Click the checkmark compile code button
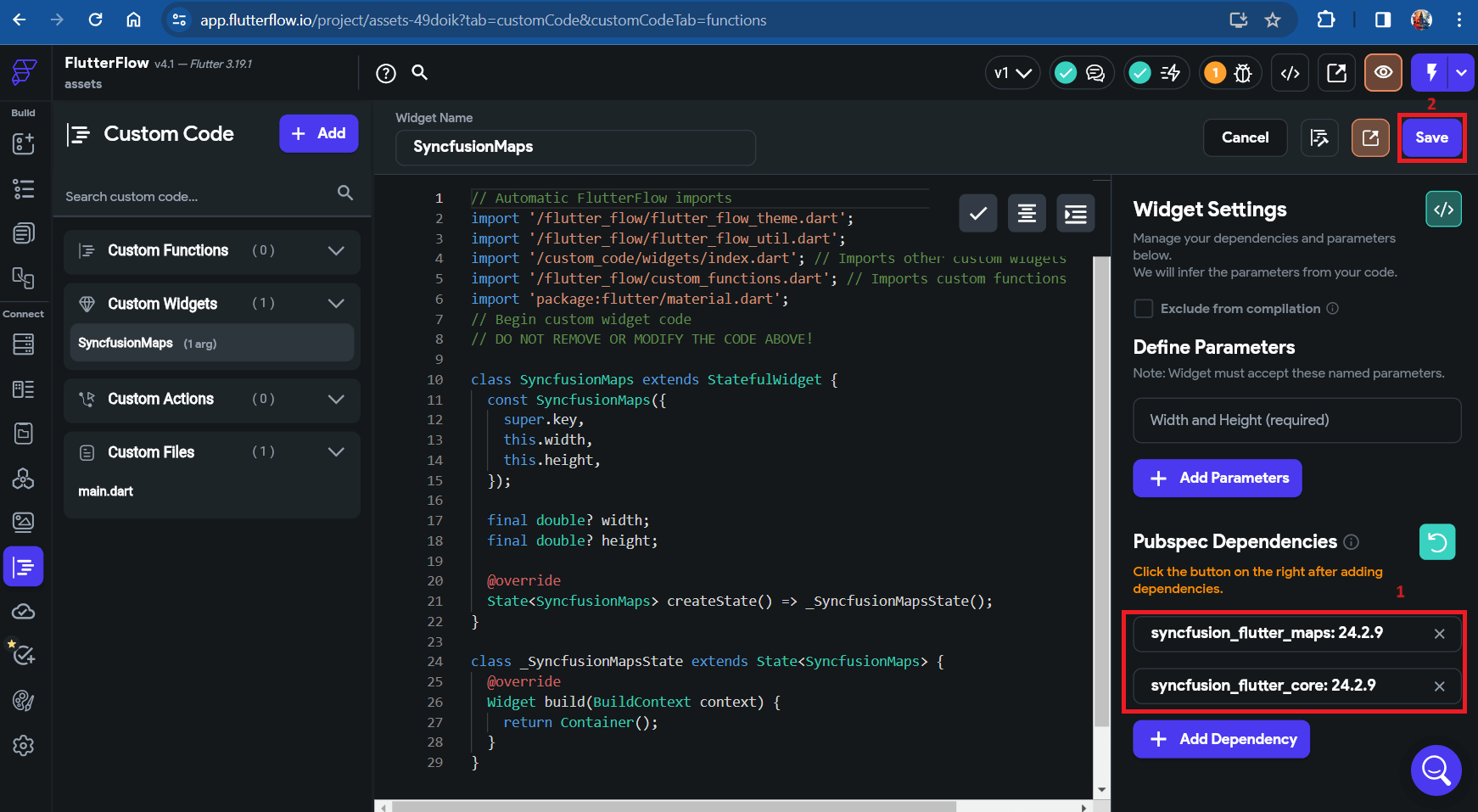 (977, 213)
